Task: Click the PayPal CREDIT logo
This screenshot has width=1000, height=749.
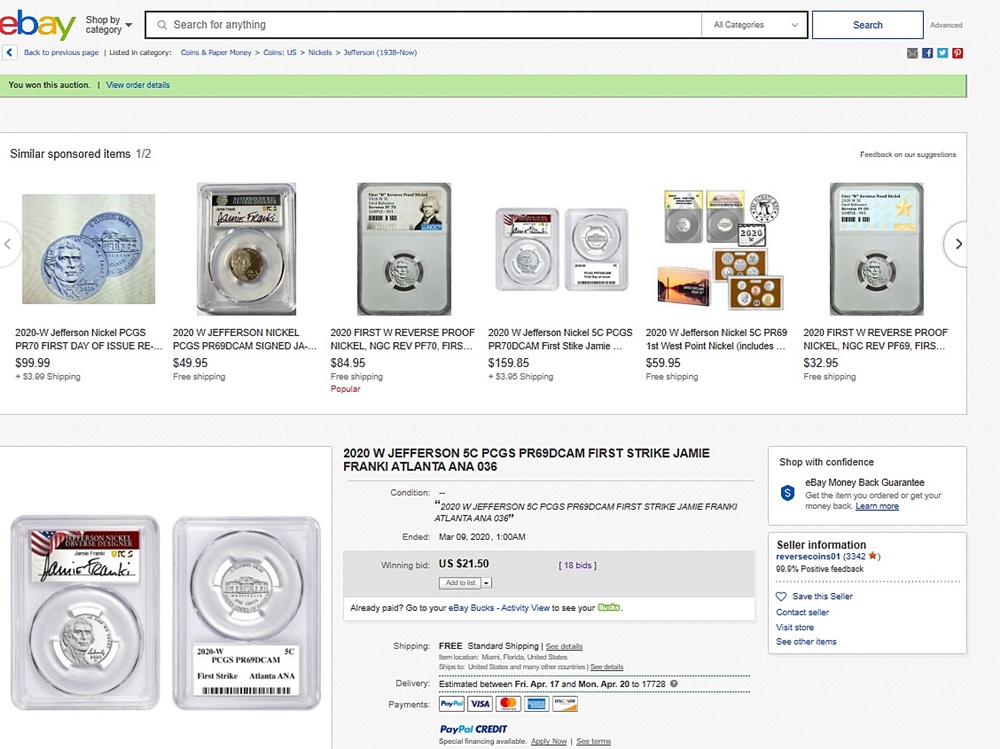Action: 473,729
